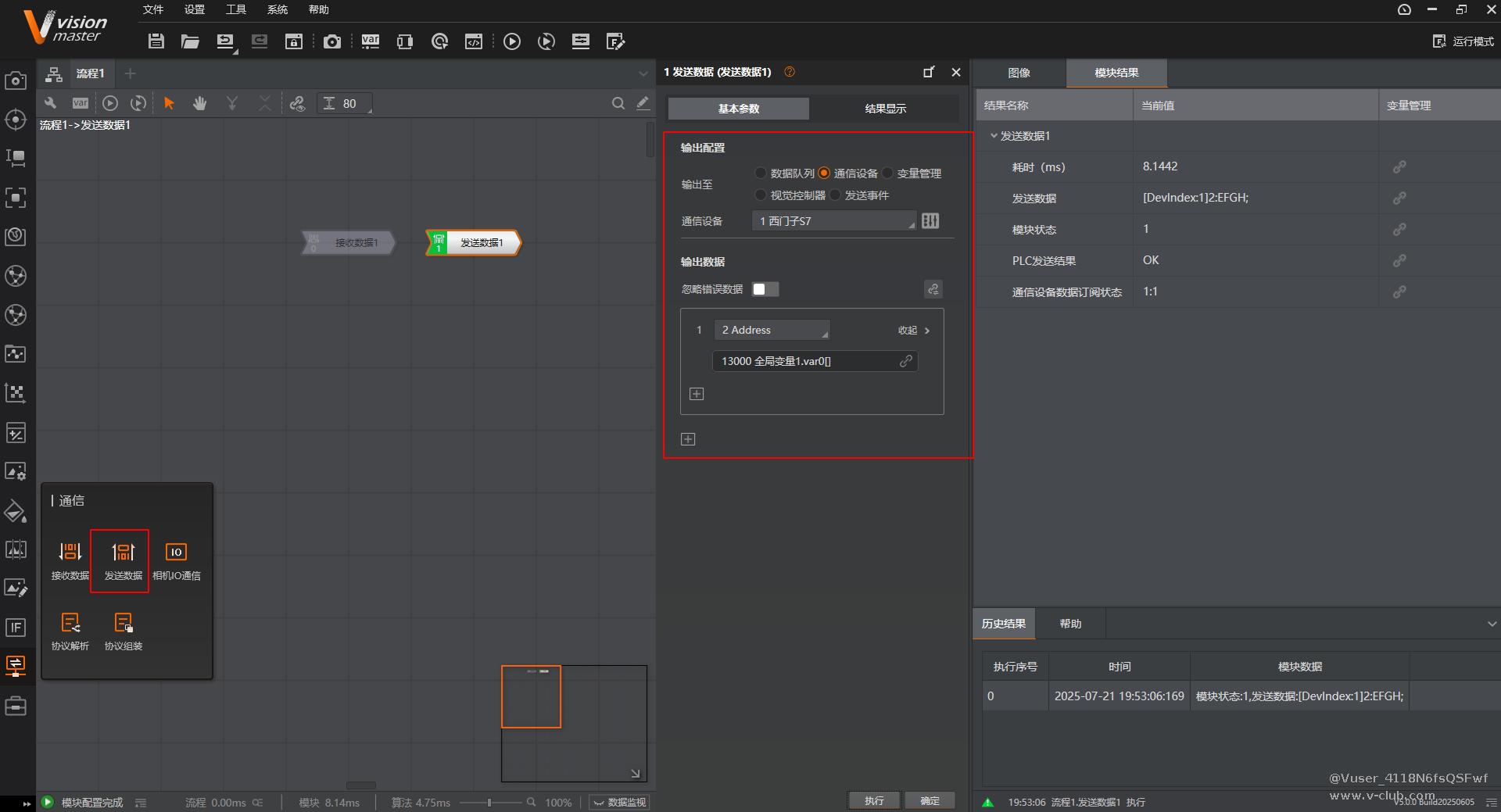Screen dimensions: 1501x812
Task: Select the 发送数据1 module node
Action: click(474, 243)
